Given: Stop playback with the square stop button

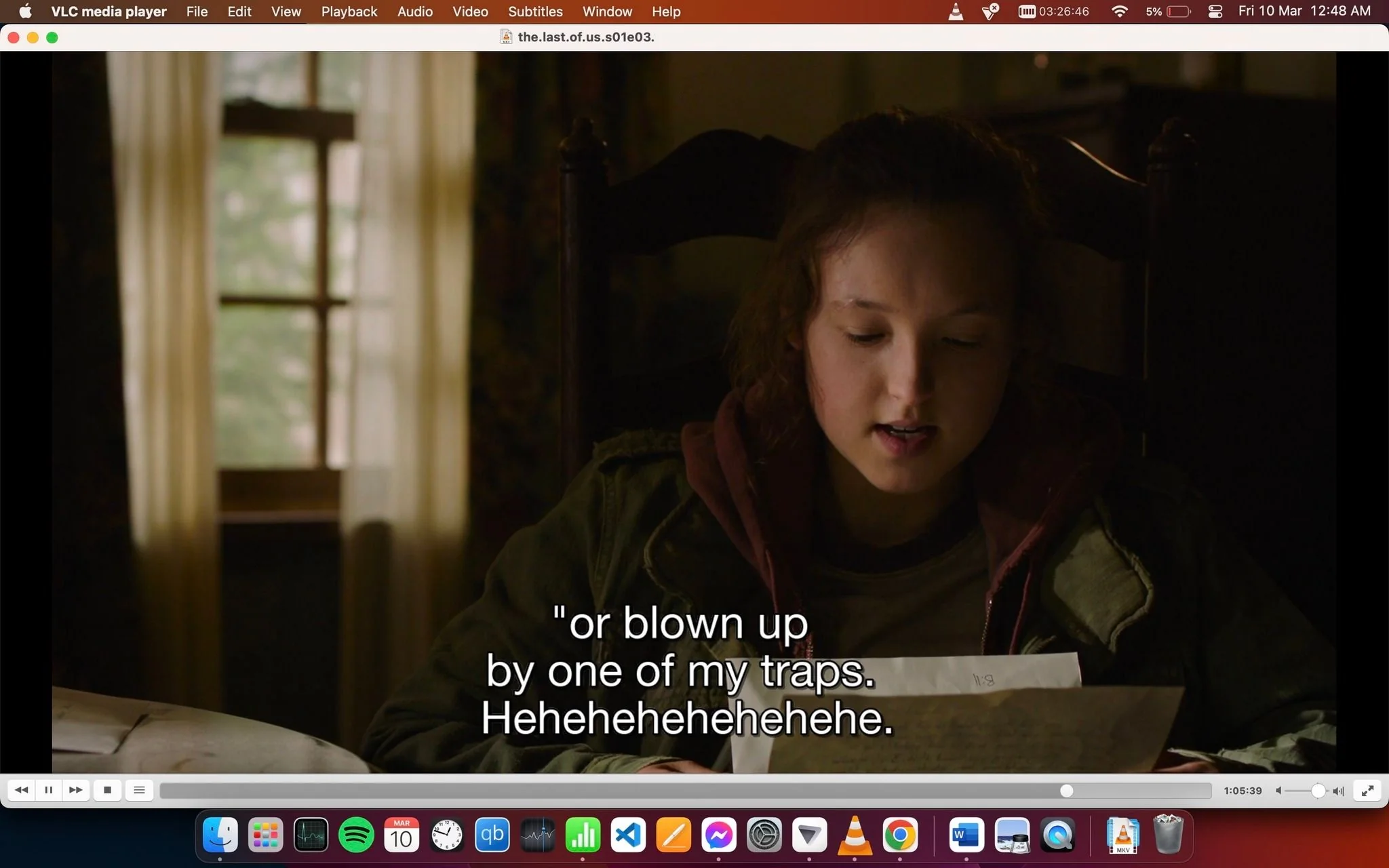Looking at the screenshot, I should pos(107,790).
